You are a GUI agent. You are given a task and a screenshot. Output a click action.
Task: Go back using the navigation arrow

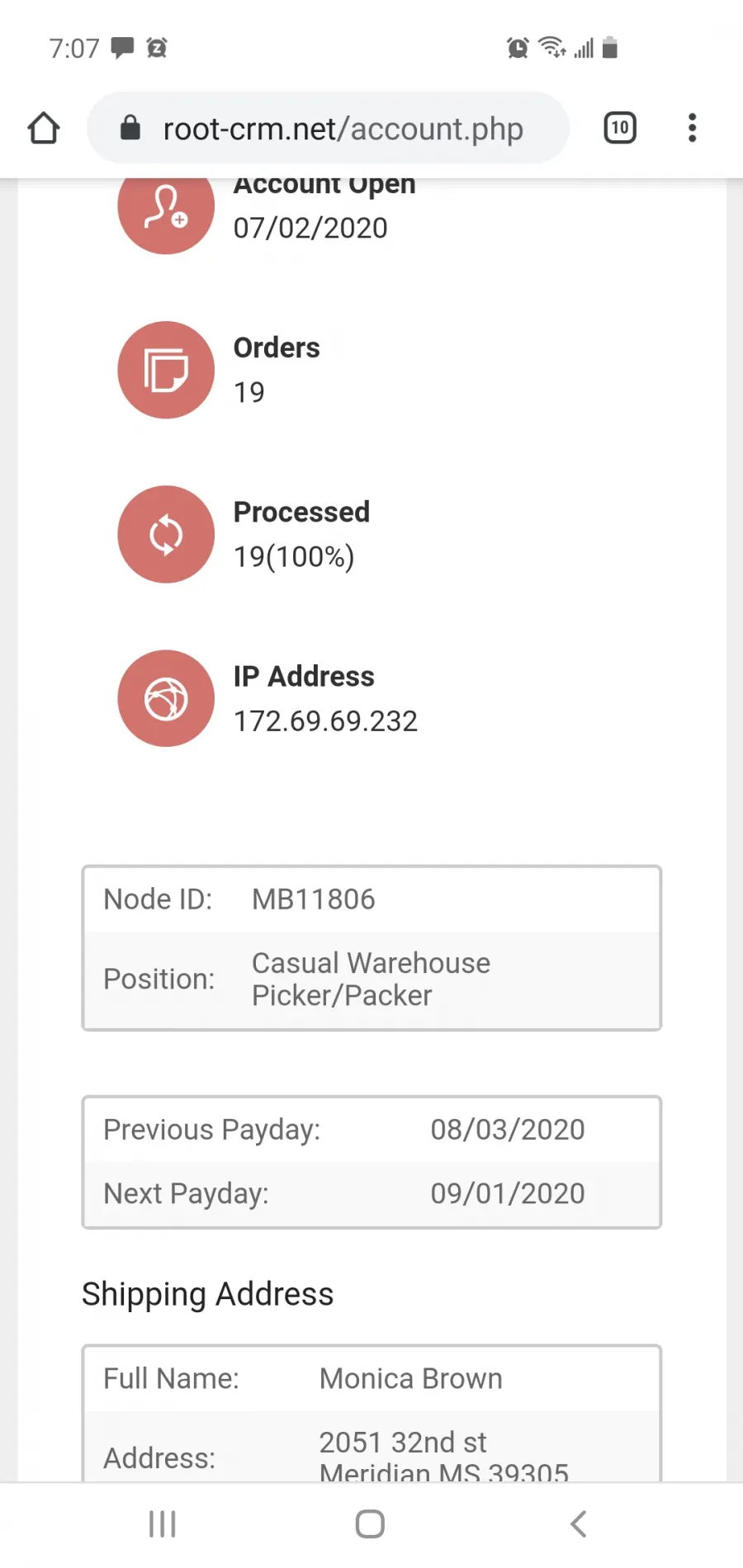(x=579, y=1524)
